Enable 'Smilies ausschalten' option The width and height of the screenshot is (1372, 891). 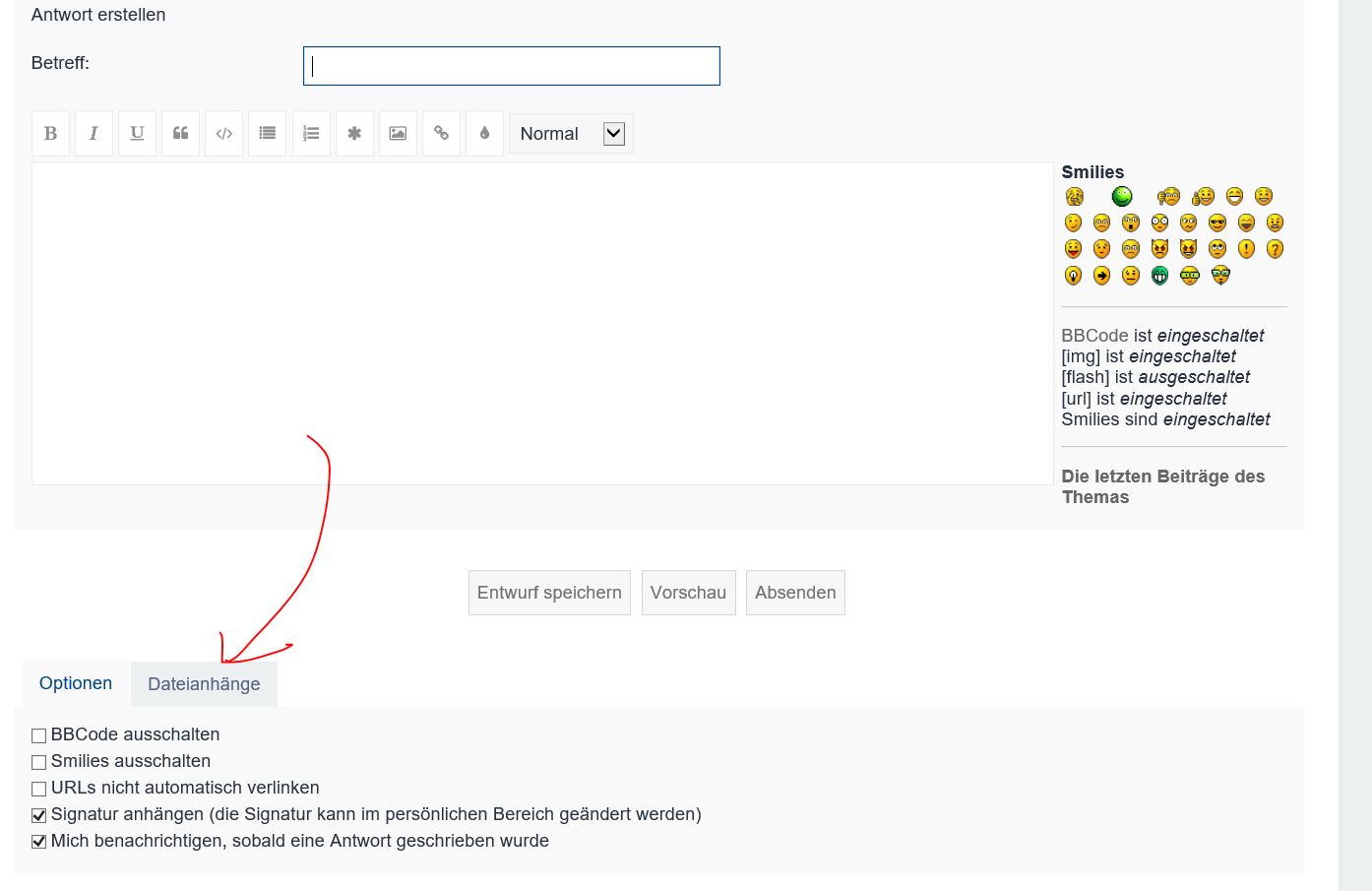tap(39, 762)
